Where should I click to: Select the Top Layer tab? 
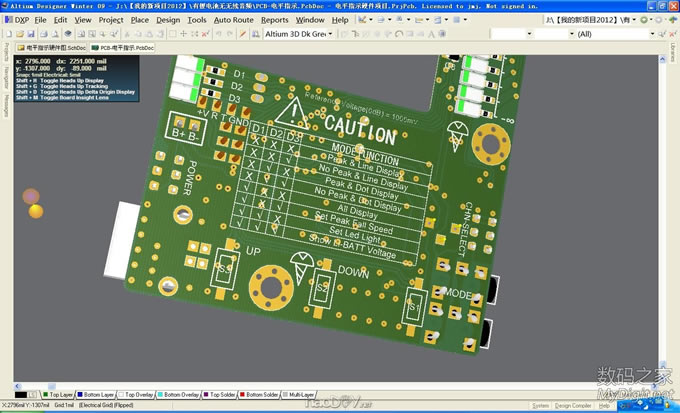(x=58, y=395)
